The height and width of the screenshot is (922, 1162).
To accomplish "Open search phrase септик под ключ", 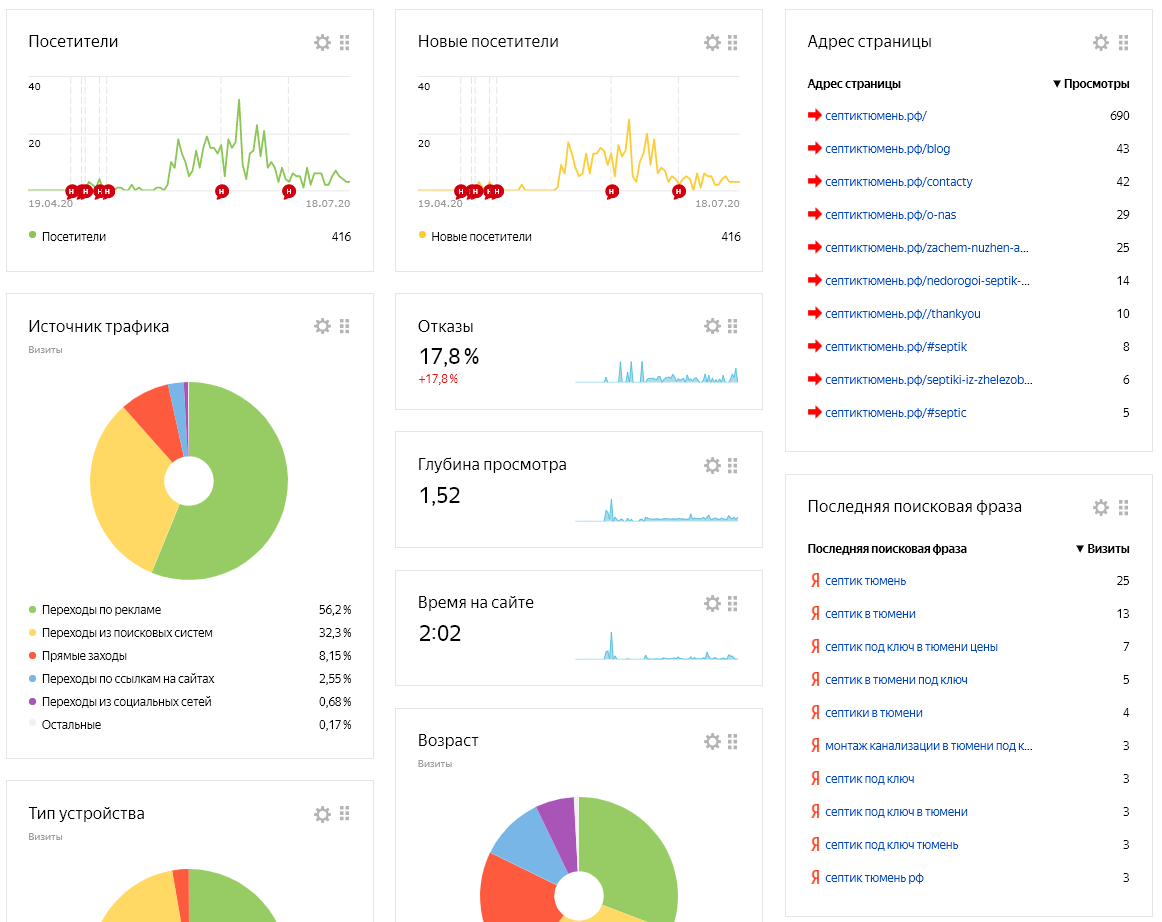I will tap(869, 779).
